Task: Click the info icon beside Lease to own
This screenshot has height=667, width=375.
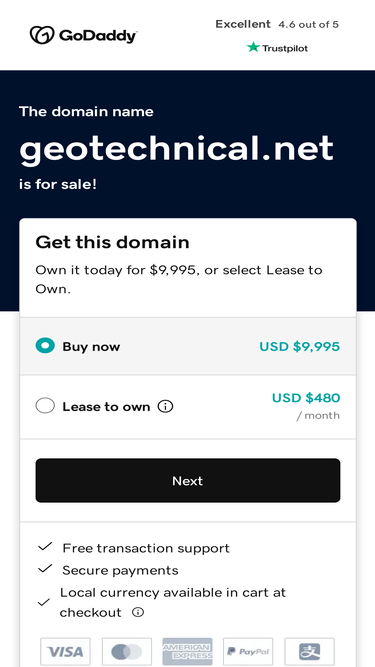Action: click(165, 407)
